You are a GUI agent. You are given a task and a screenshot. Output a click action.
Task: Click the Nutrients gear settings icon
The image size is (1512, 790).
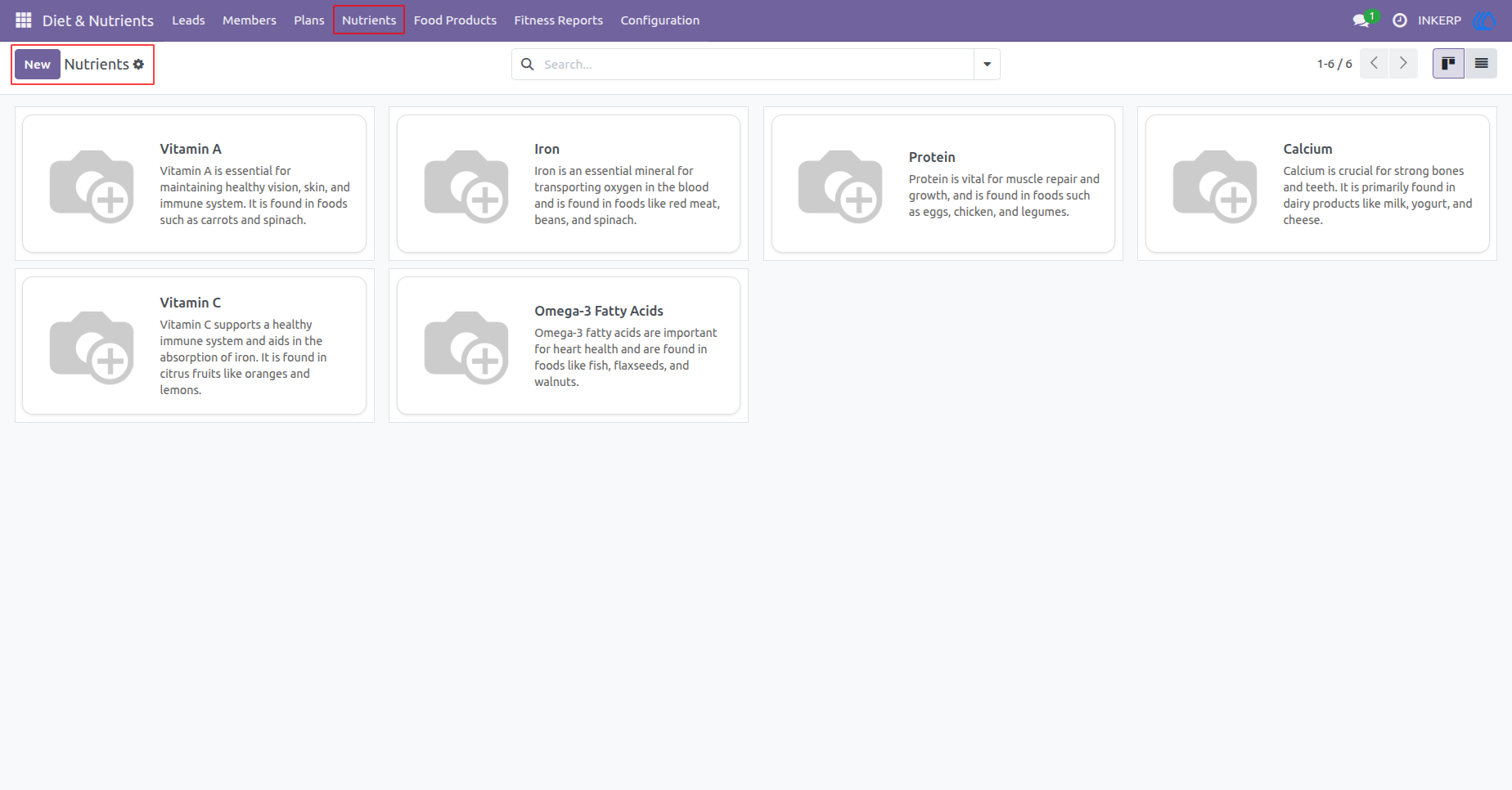(138, 65)
